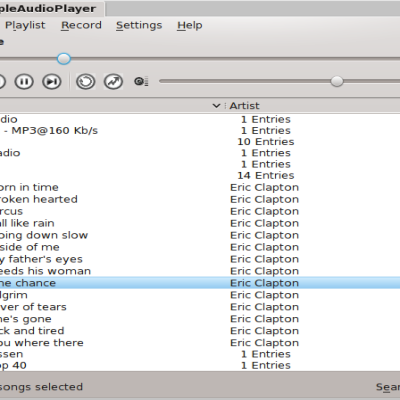Select the song 'orn in time'

(200, 187)
